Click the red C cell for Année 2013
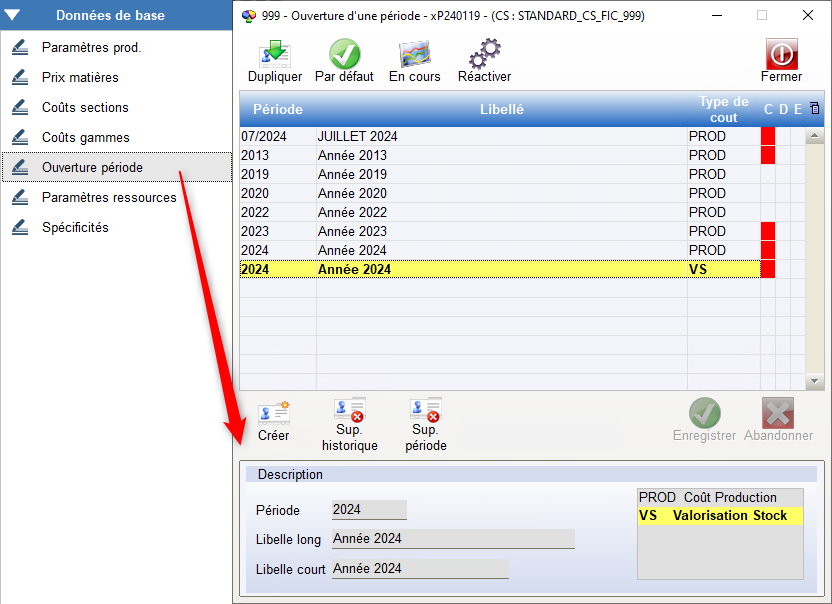Screen dimensions: 832x604 [x=768, y=155]
